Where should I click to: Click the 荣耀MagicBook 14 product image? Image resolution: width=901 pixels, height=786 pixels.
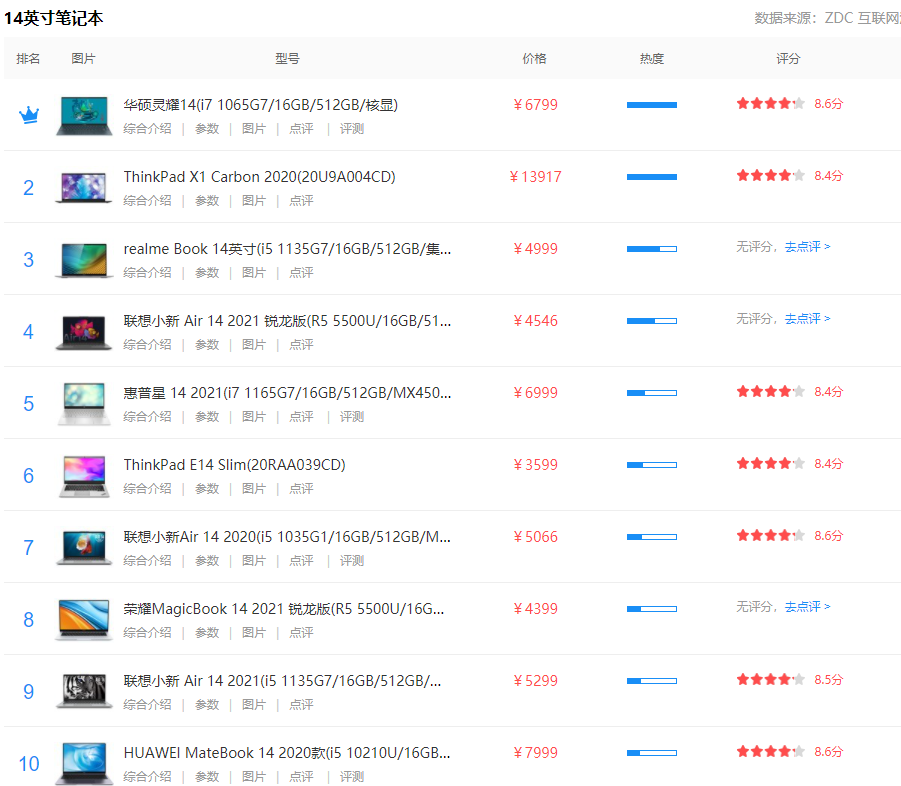click(x=83, y=617)
